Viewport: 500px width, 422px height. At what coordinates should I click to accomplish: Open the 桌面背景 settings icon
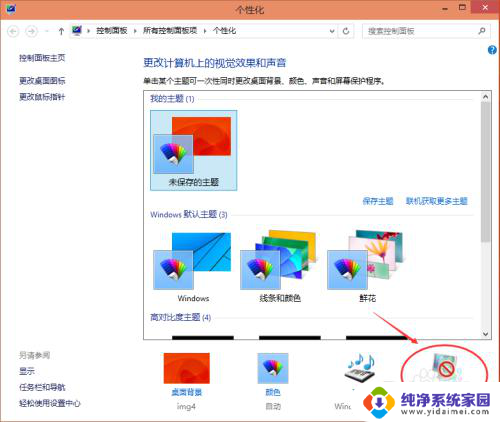tap(187, 368)
